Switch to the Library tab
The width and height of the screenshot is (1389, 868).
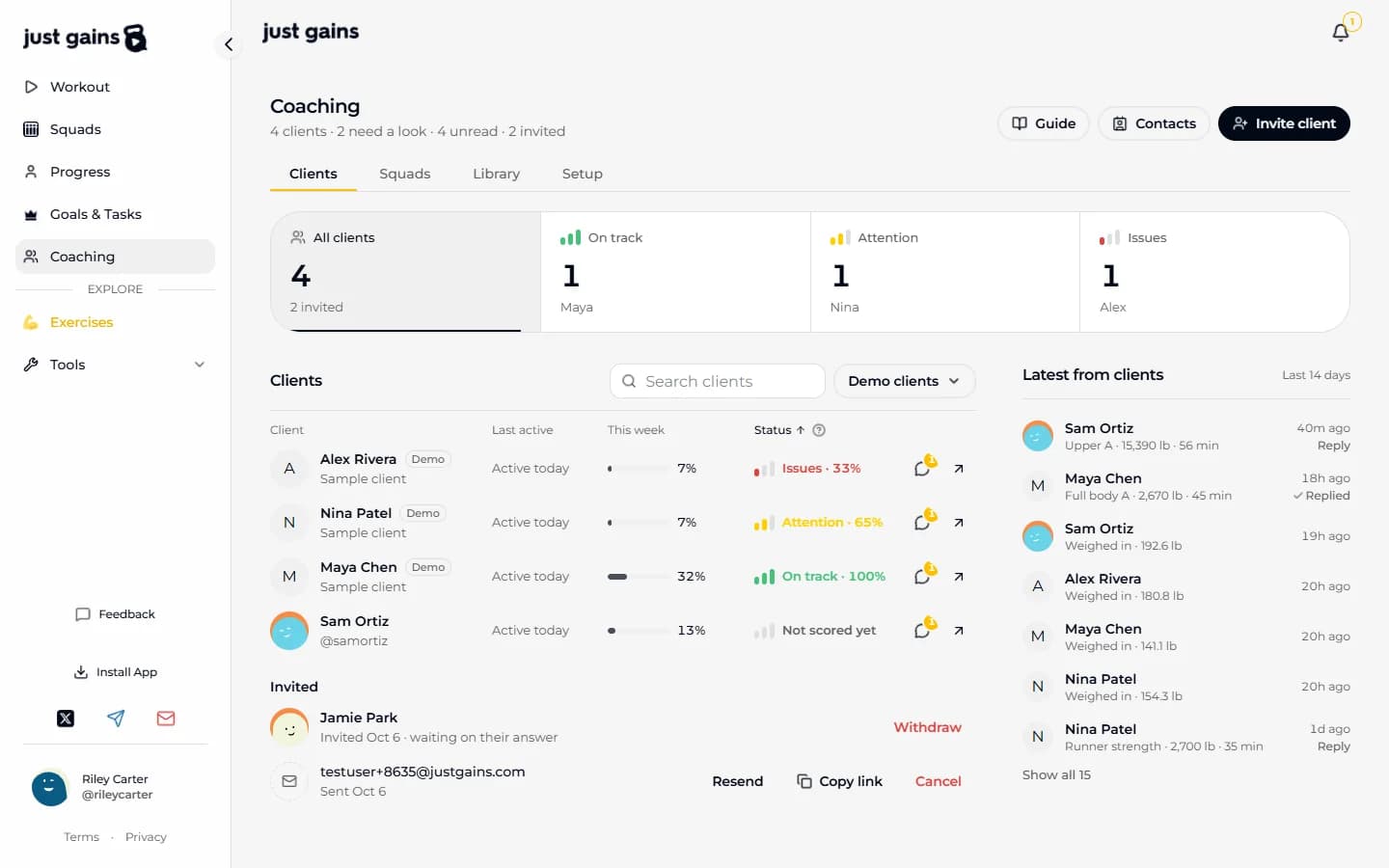496,174
